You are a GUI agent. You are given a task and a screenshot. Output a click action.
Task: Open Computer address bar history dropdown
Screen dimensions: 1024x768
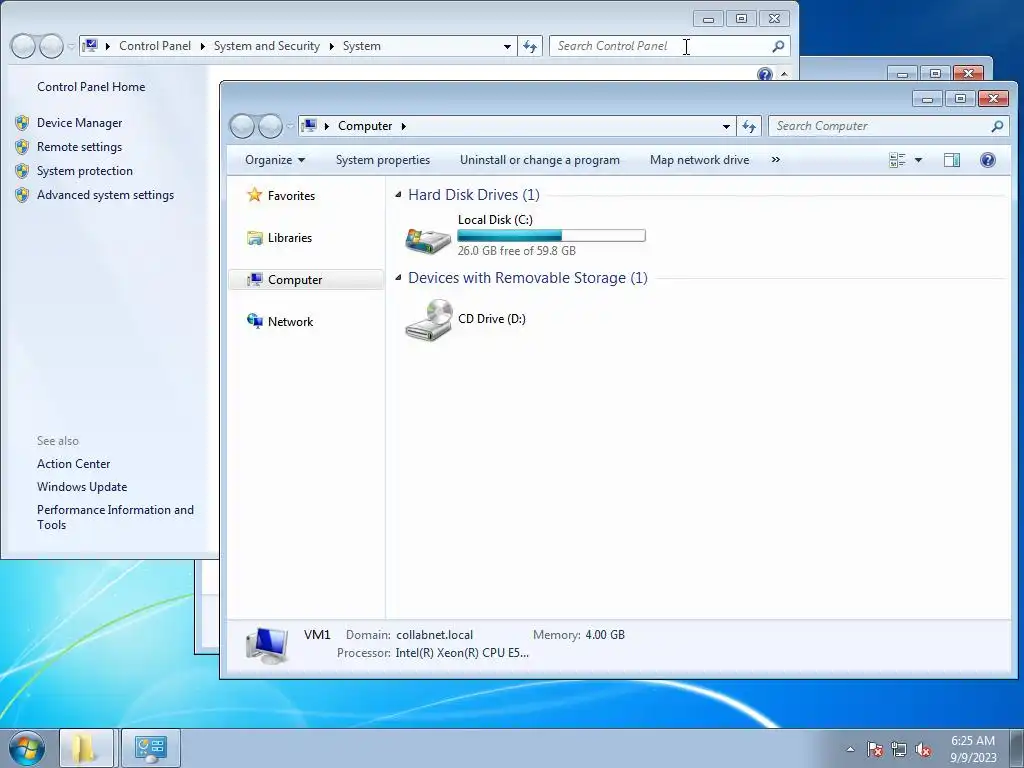726,126
